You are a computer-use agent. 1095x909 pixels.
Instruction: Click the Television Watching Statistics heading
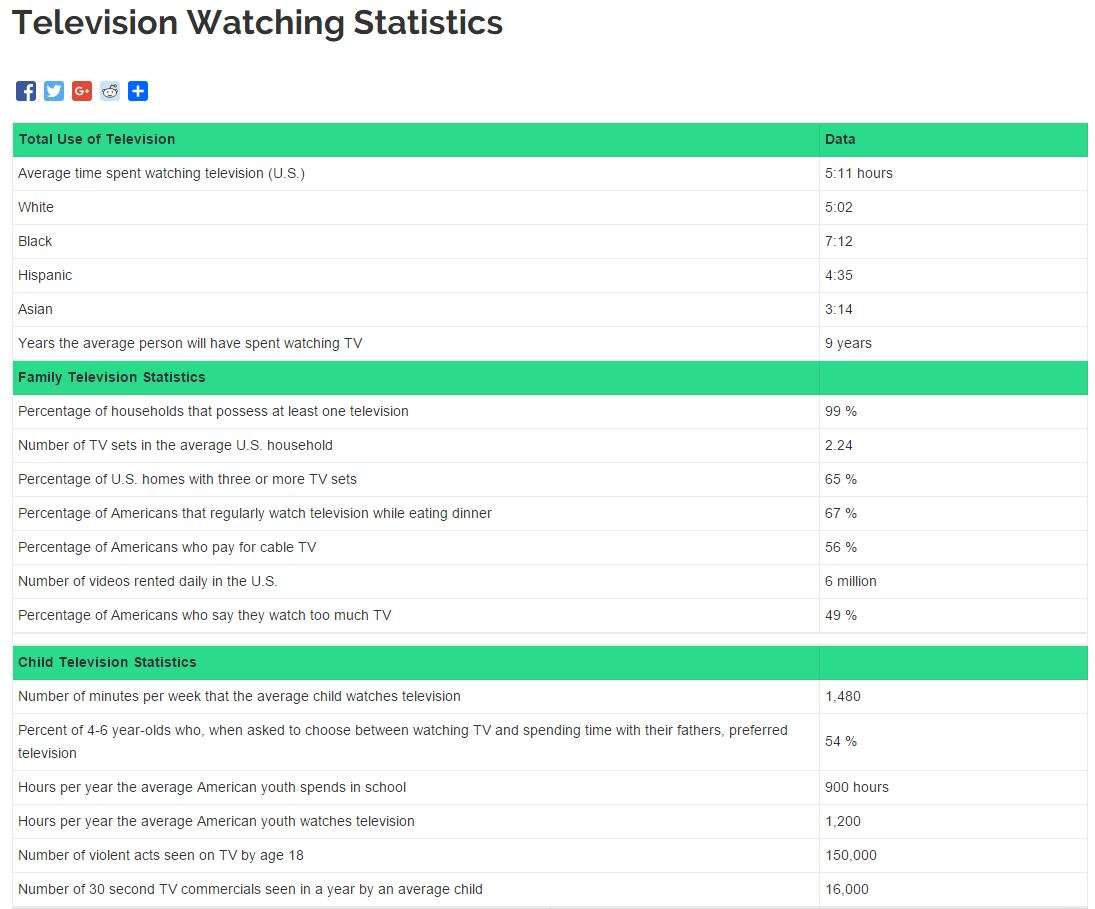pos(257,22)
